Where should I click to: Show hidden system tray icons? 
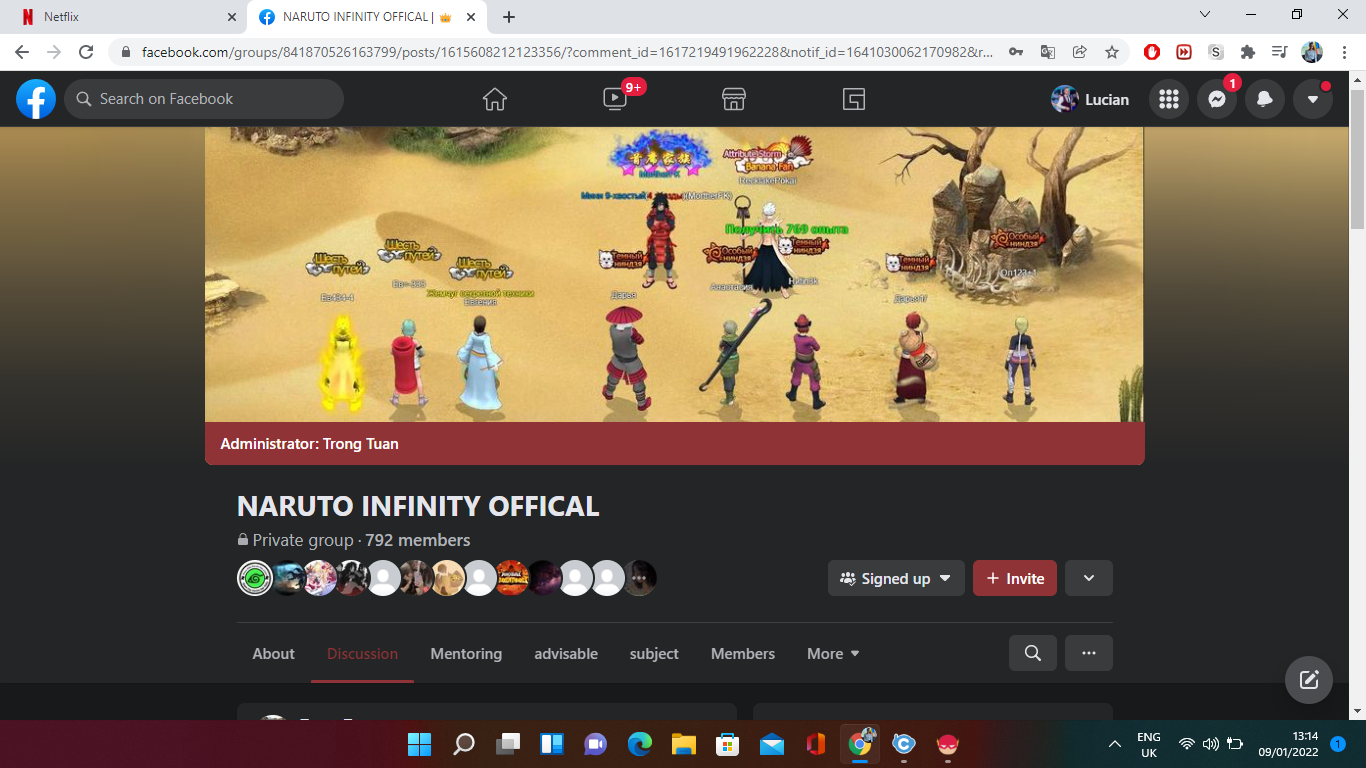click(1115, 744)
